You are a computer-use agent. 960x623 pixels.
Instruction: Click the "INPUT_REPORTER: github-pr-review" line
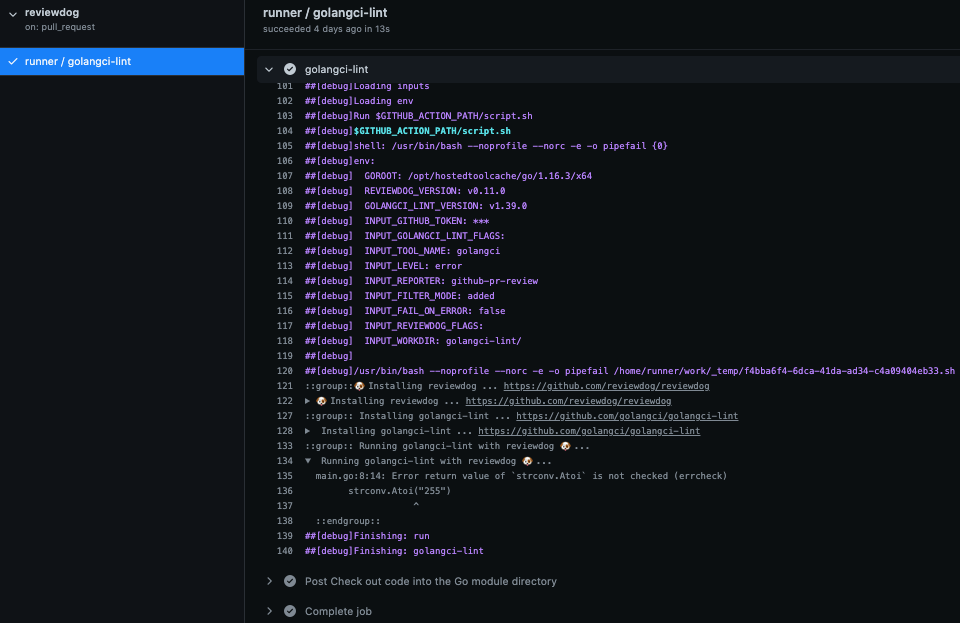451,281
